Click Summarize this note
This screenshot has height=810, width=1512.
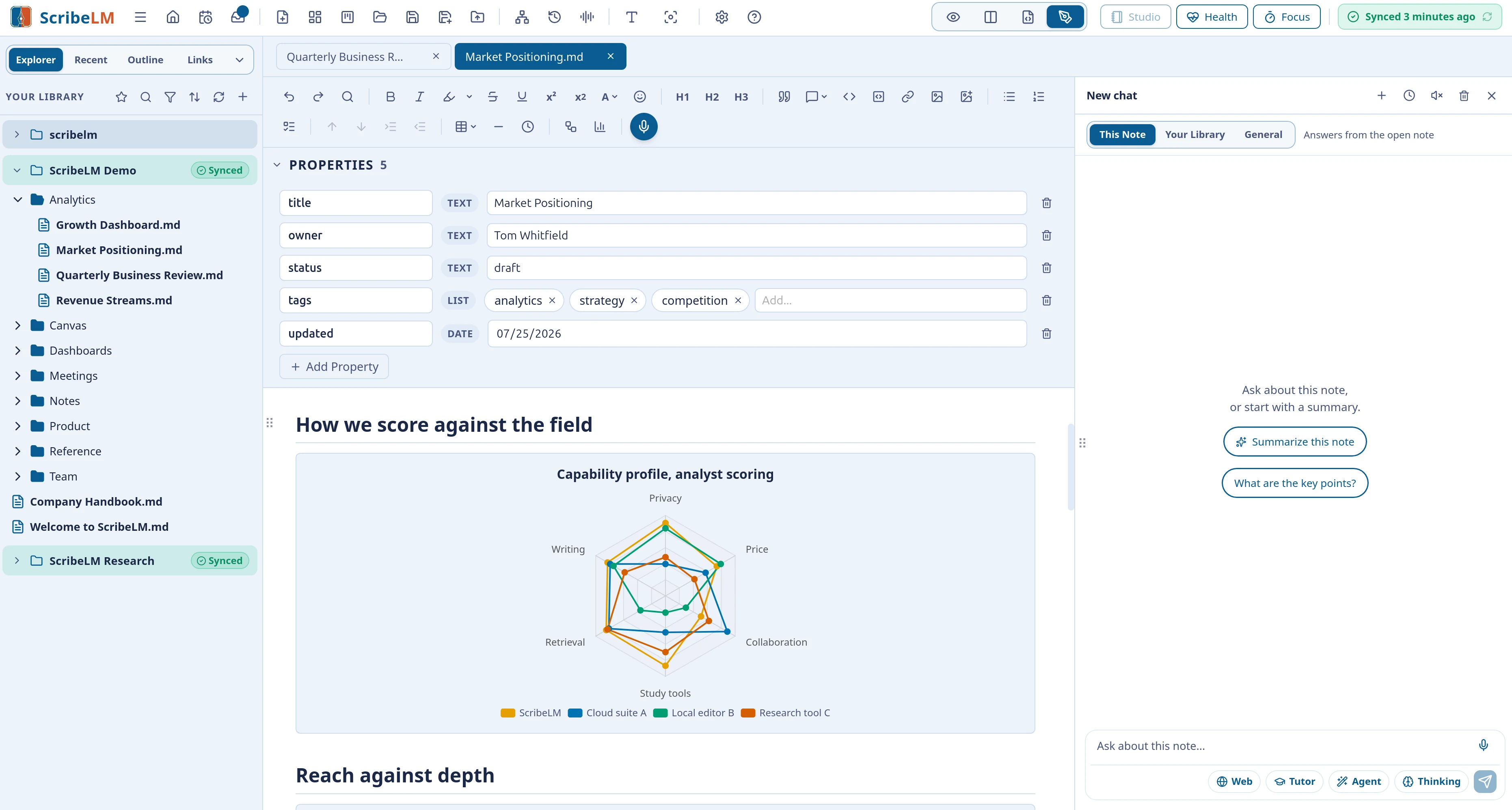[x=1295, y=442]
